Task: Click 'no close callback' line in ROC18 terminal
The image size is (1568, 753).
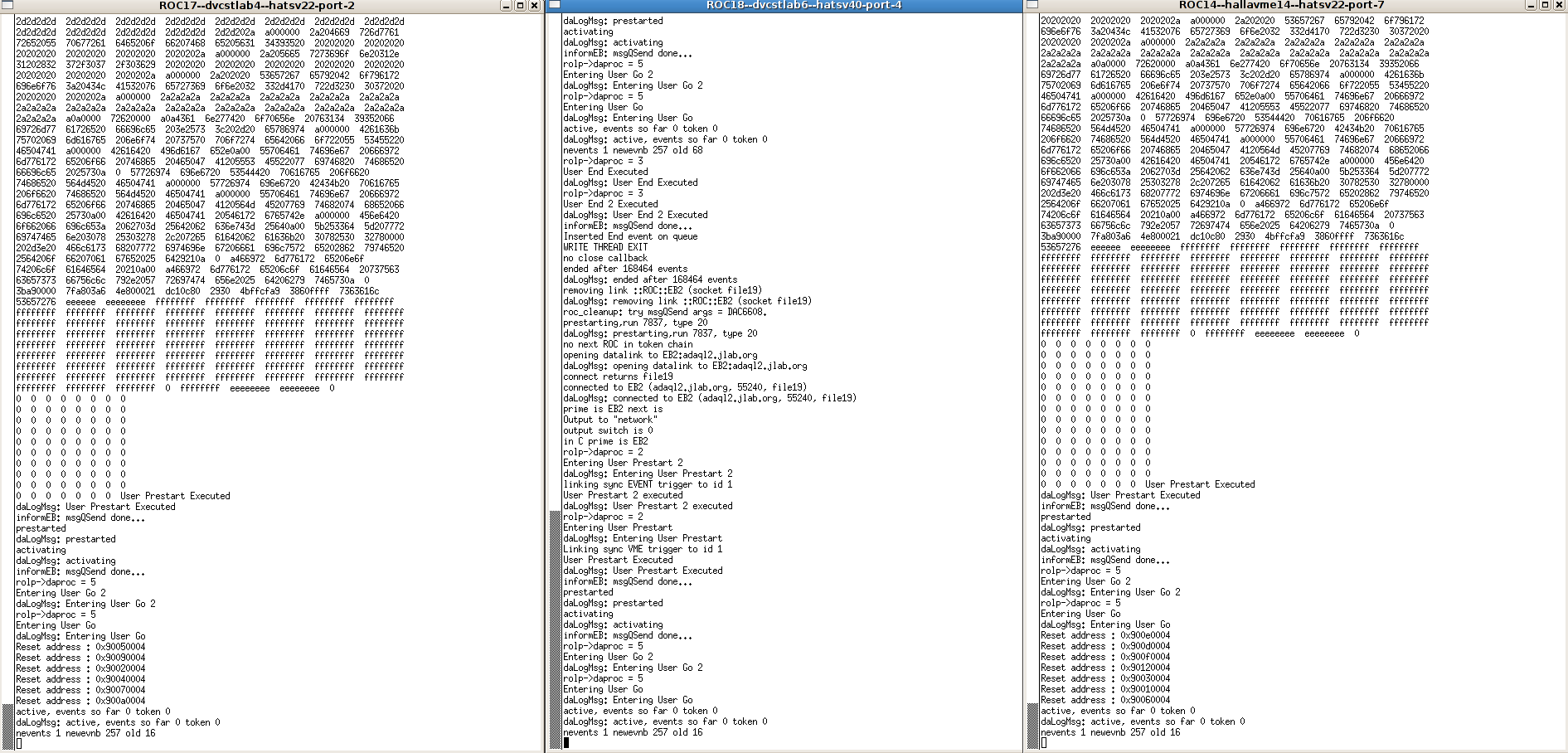Action: coord(605,258)
